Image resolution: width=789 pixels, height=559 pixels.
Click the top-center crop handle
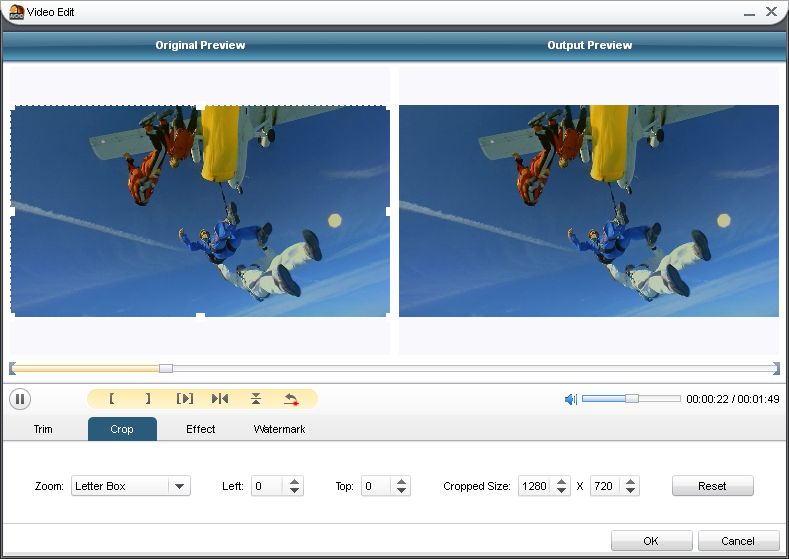[x=200, y=106]
